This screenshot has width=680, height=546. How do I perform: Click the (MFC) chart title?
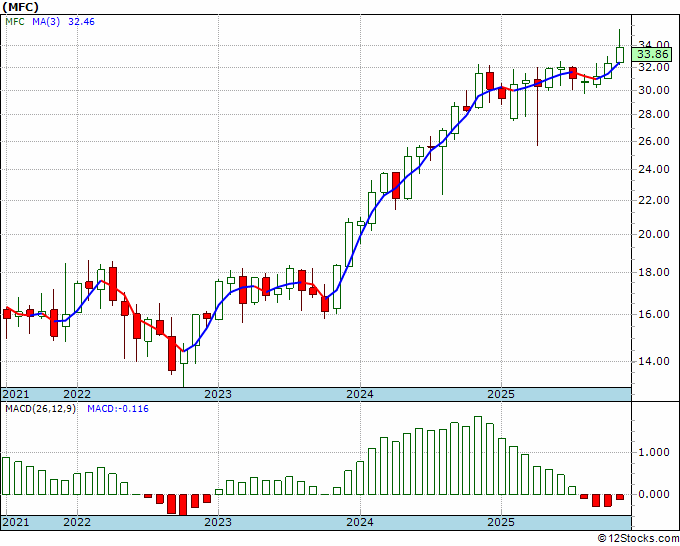(x=20, y=7)
